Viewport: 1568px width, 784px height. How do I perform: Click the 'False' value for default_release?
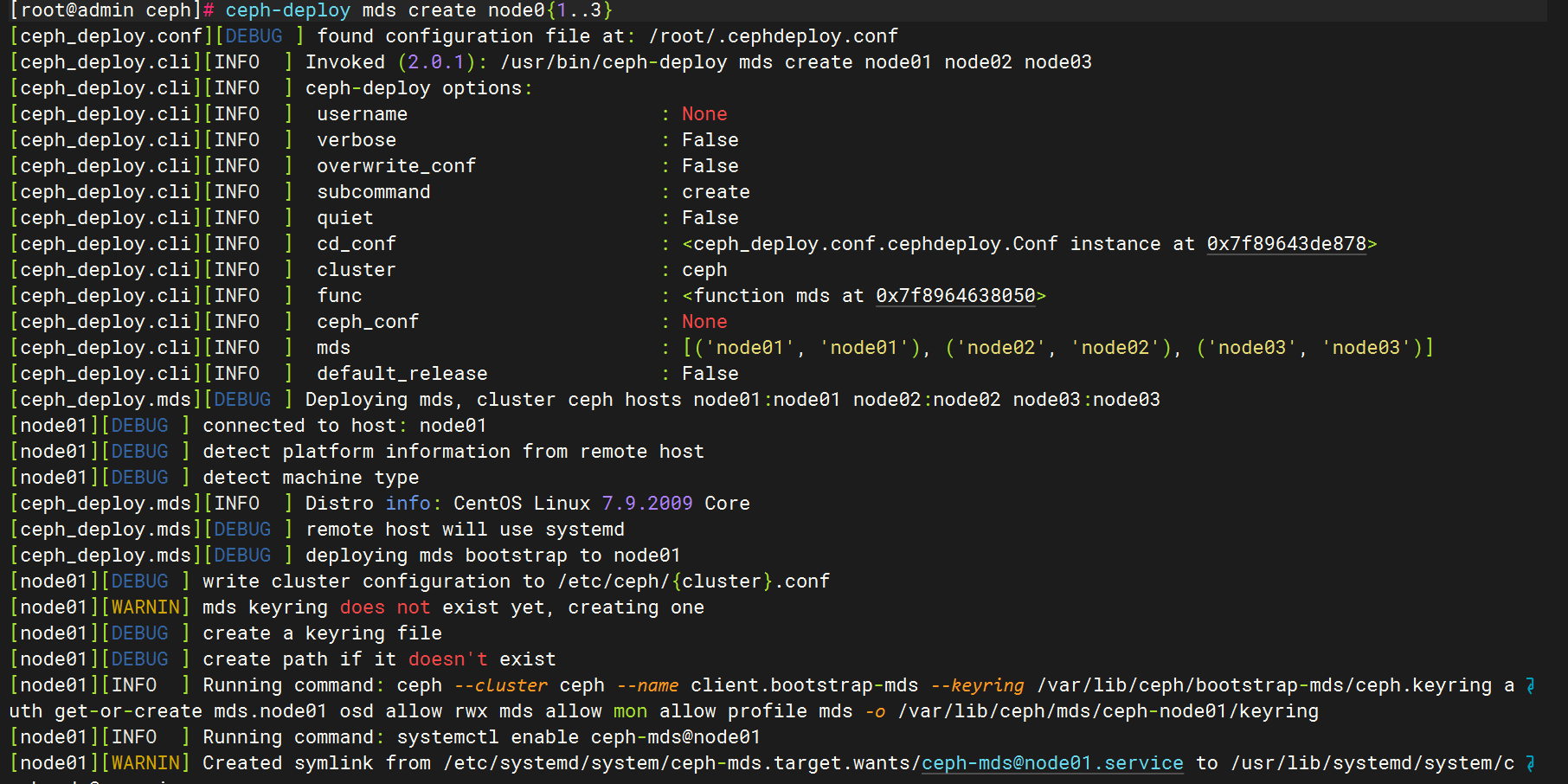(710, 374)
